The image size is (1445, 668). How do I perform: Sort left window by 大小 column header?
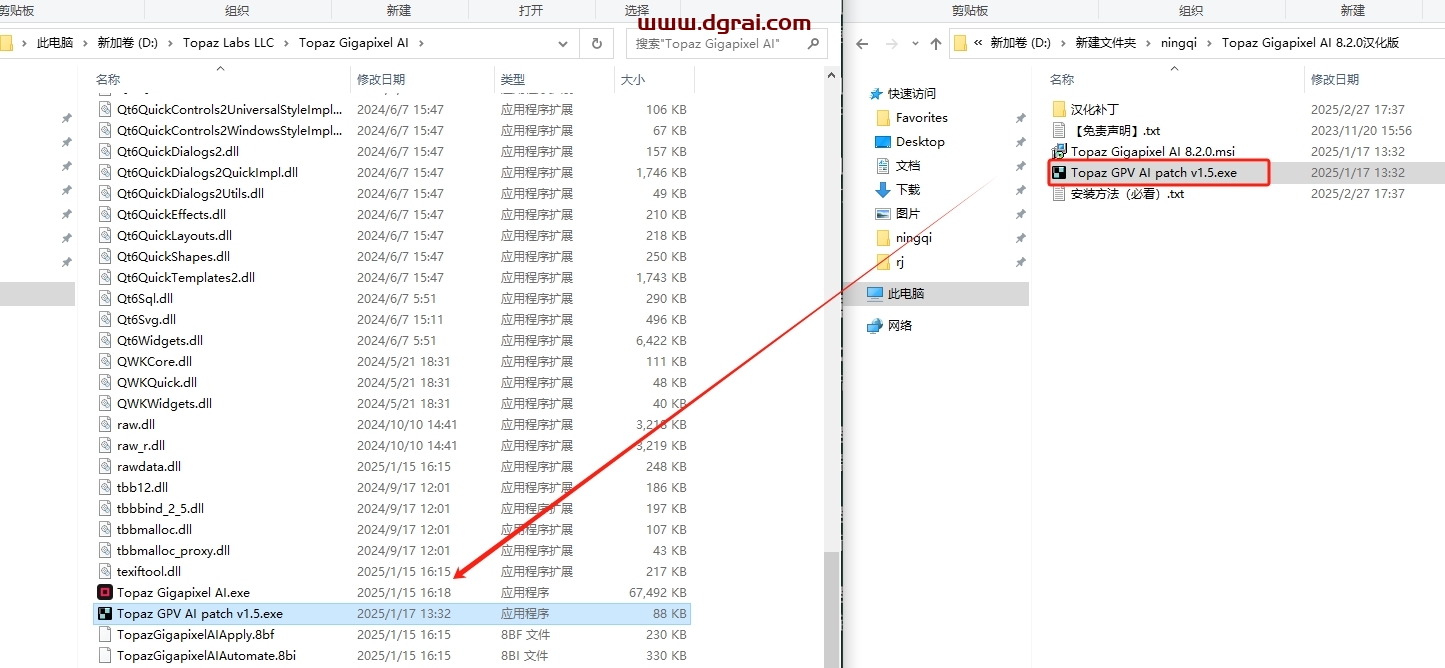633,79
